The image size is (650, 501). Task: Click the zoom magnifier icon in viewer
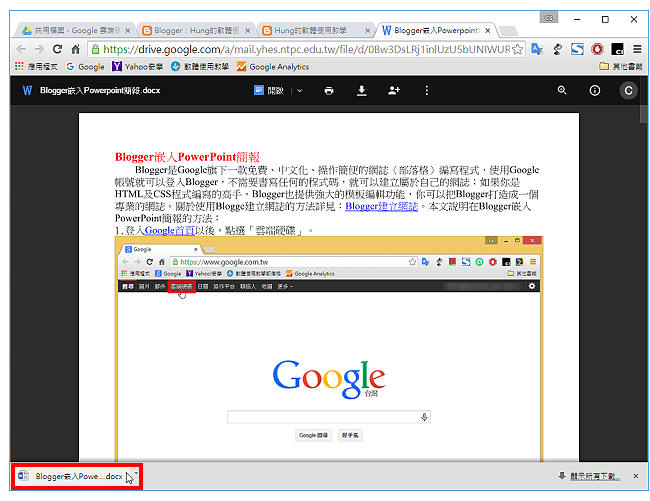tap(562, 90)
